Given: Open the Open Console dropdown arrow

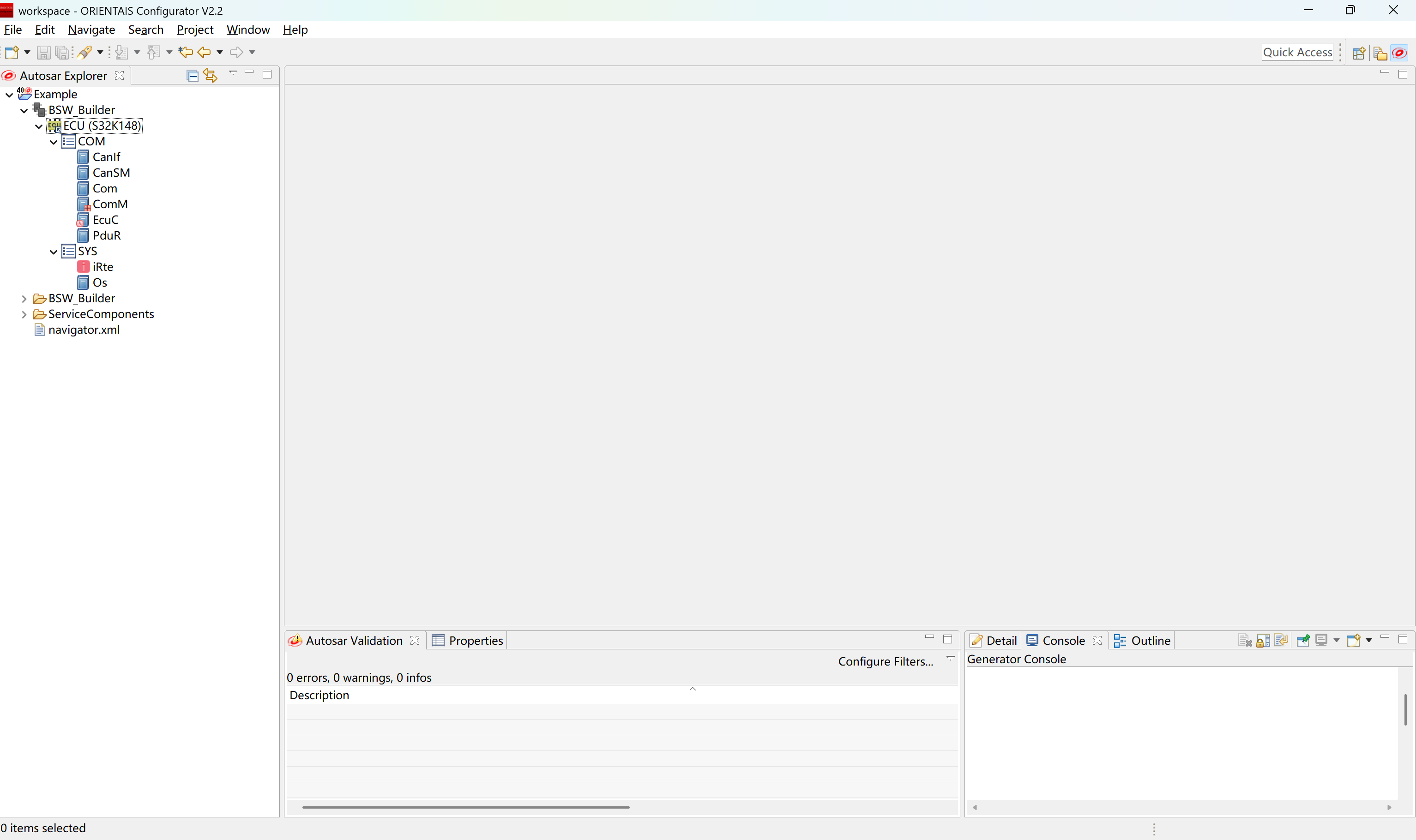Looking at the screenshot, I should tap(1369, 640).
